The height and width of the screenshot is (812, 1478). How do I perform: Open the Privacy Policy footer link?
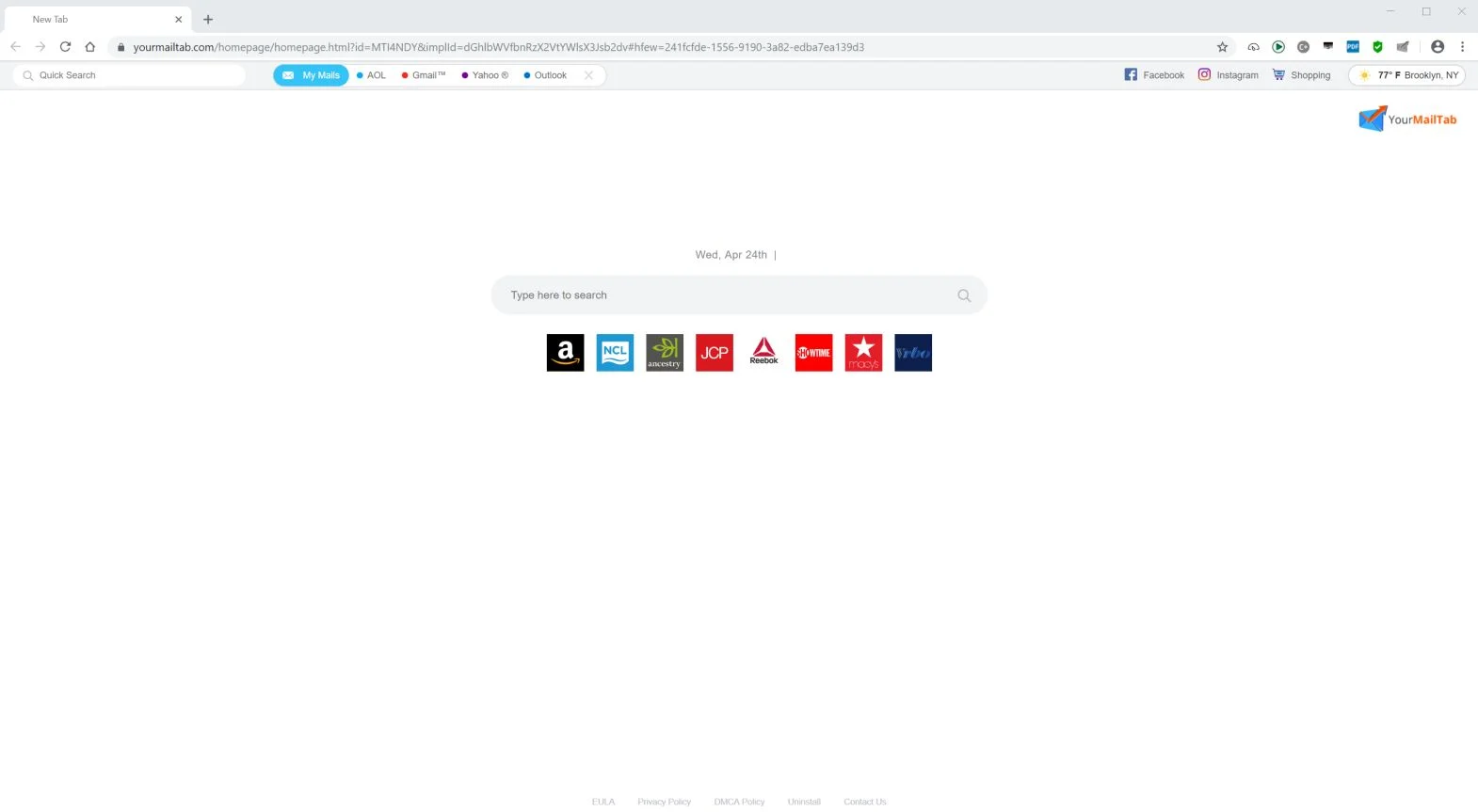[664, 802]
